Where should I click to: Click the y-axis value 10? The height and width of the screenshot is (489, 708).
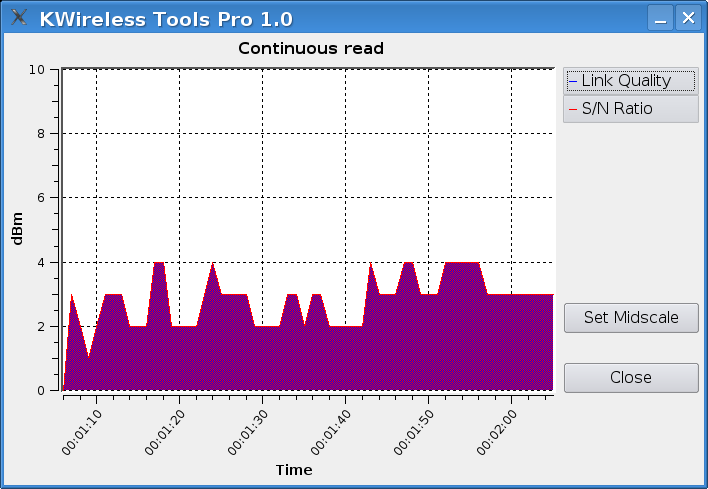pos(37,70)
